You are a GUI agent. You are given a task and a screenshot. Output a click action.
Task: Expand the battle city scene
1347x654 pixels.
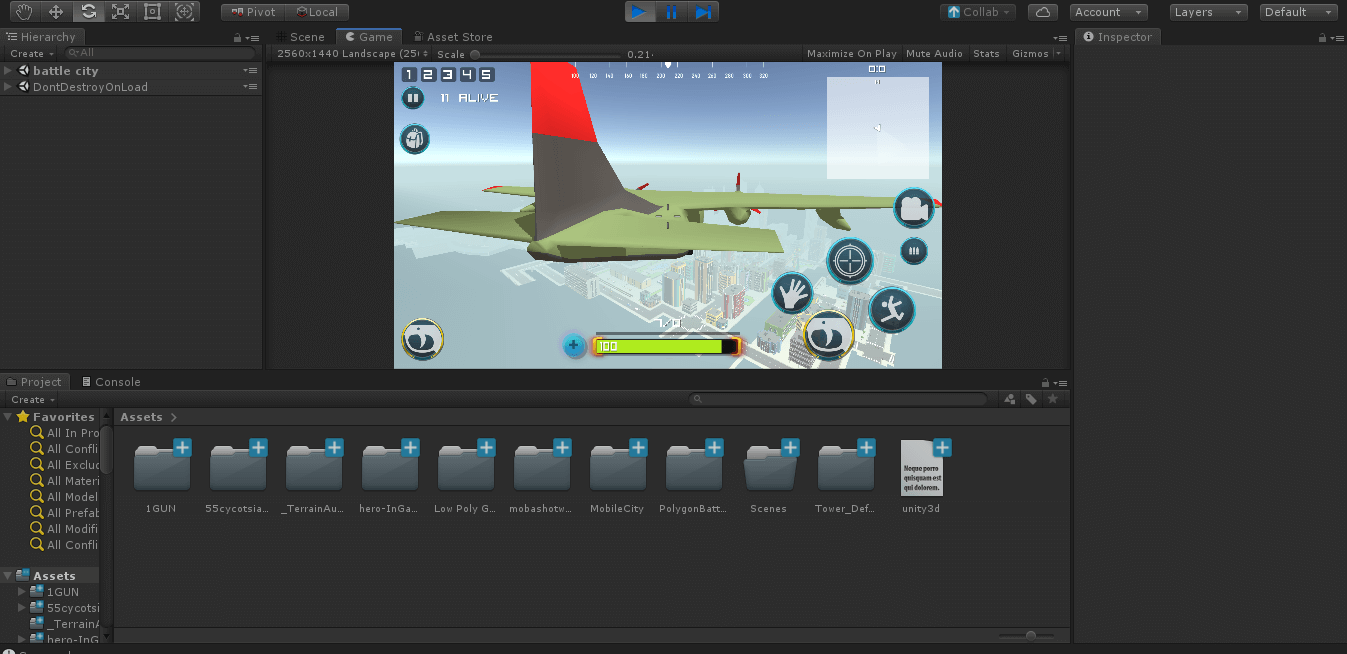coord(8,71)
